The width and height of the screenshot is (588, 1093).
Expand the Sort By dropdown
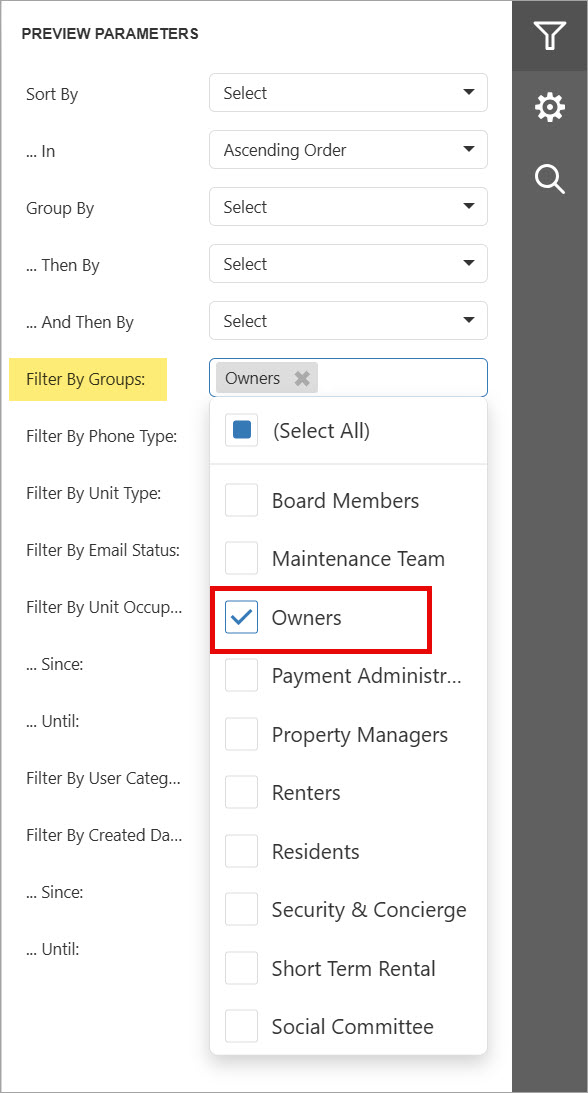click(x=348, y=93)
